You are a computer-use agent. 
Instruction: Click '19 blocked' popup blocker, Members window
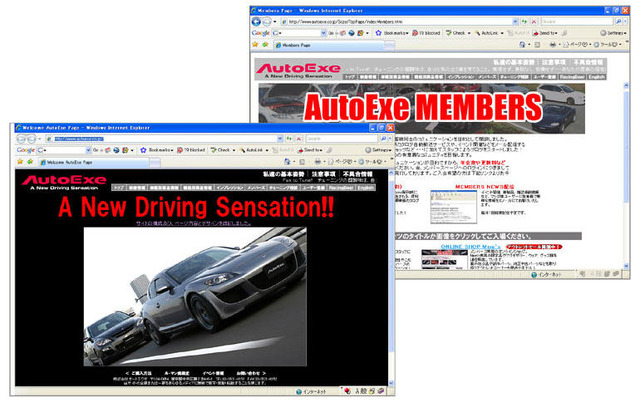coord(426,33)
